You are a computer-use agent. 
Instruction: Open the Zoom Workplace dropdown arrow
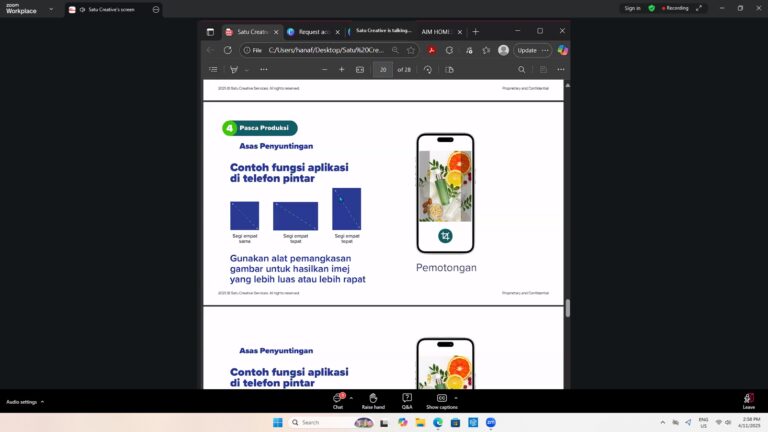click(51, 9)
